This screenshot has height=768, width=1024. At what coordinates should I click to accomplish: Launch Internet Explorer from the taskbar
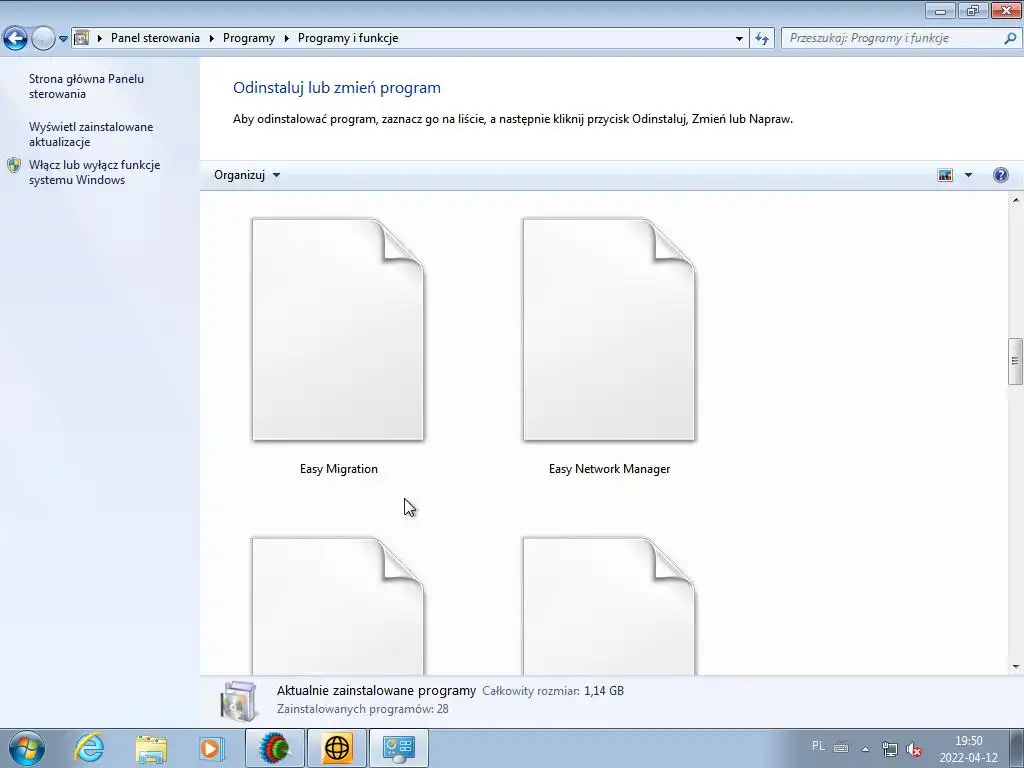89,748
